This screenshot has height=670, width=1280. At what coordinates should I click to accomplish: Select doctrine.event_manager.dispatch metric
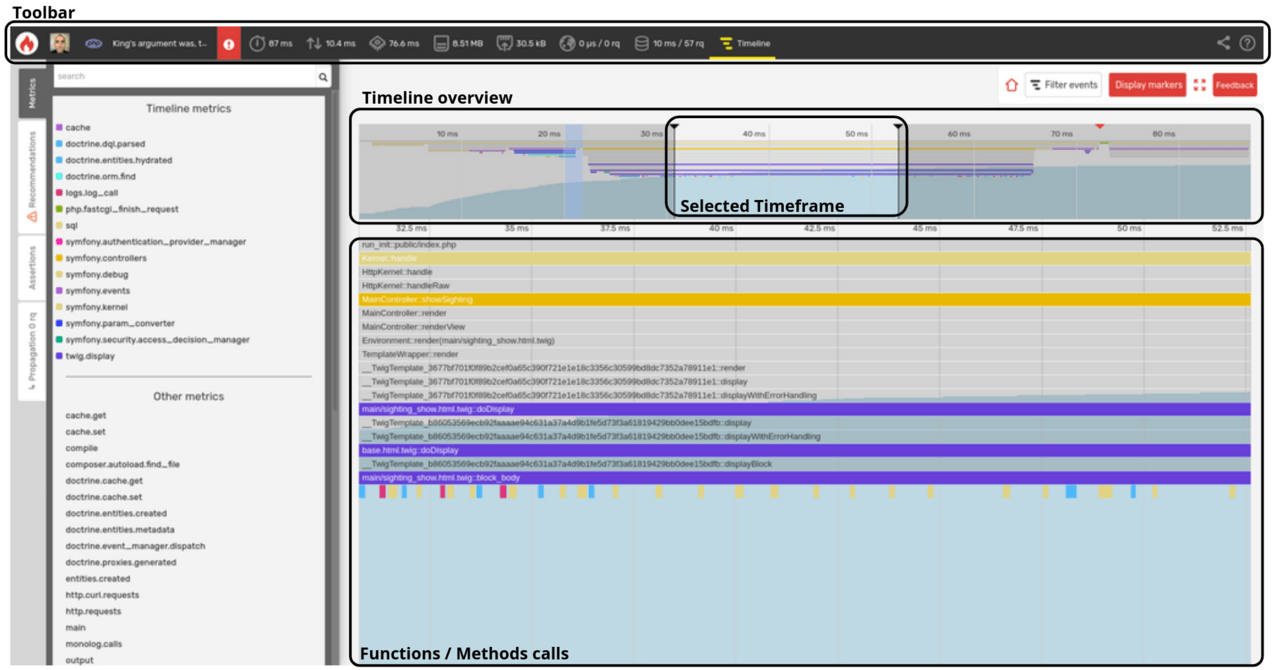click(x=135, y=546)
